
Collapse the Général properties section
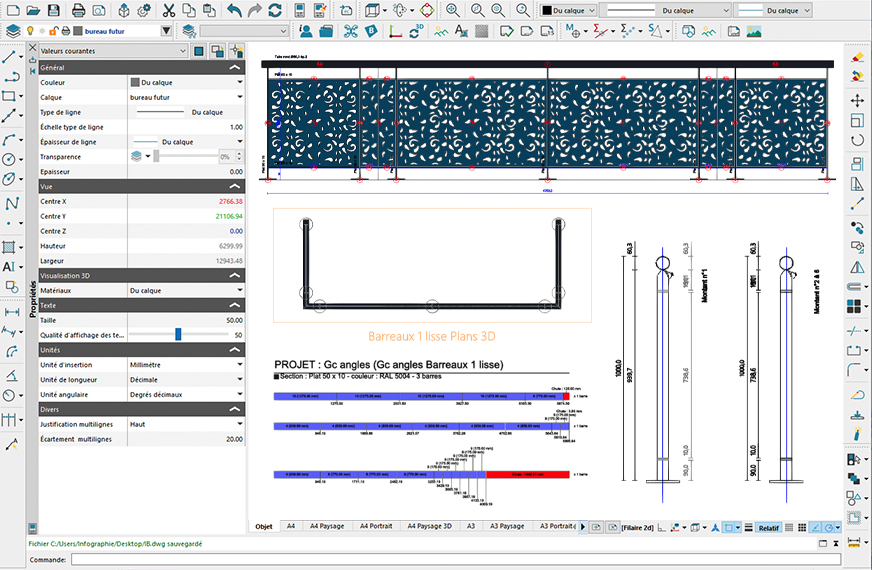point(235,67)
